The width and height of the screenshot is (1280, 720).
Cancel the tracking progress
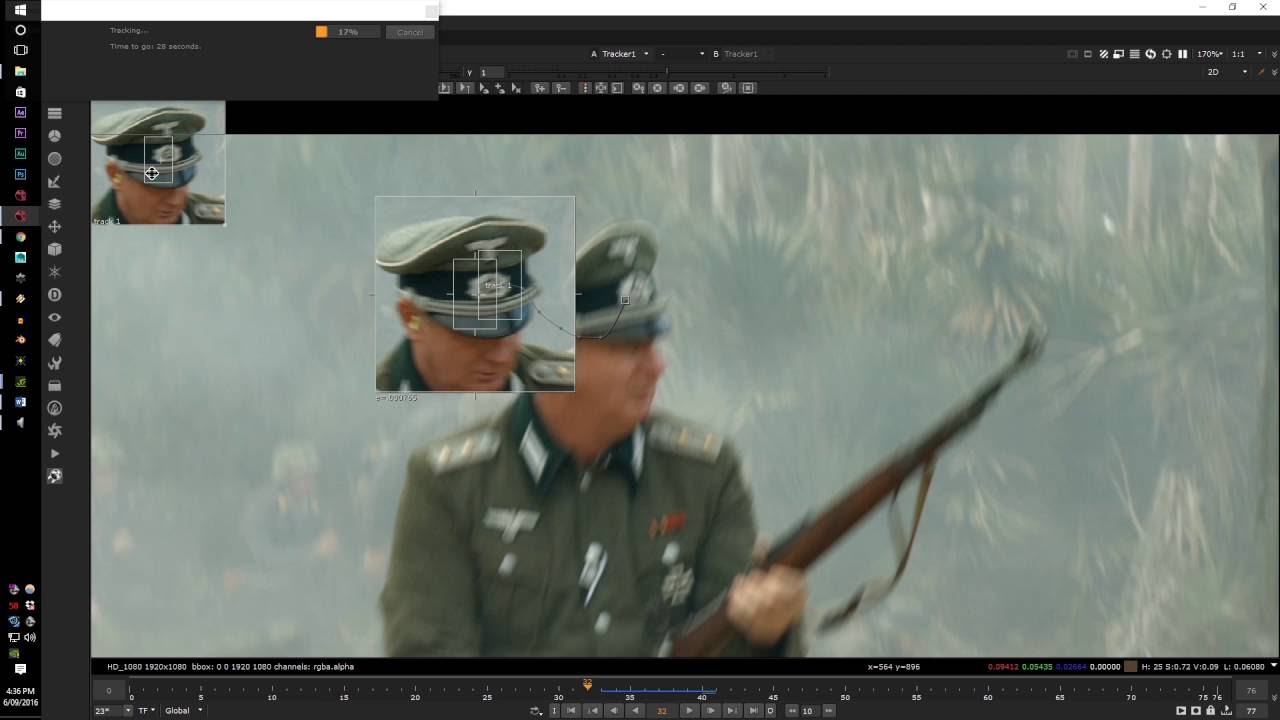[410, 32]
